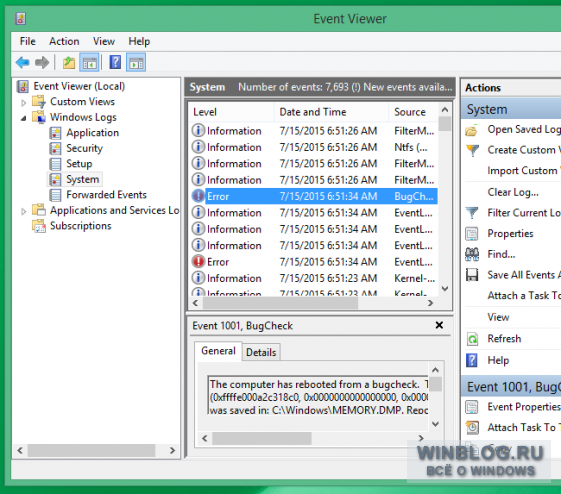561x494 pixels.
Task: Collapse the Event 1001 actions section header
Action: pyautogui.click(x=511, y=387)
